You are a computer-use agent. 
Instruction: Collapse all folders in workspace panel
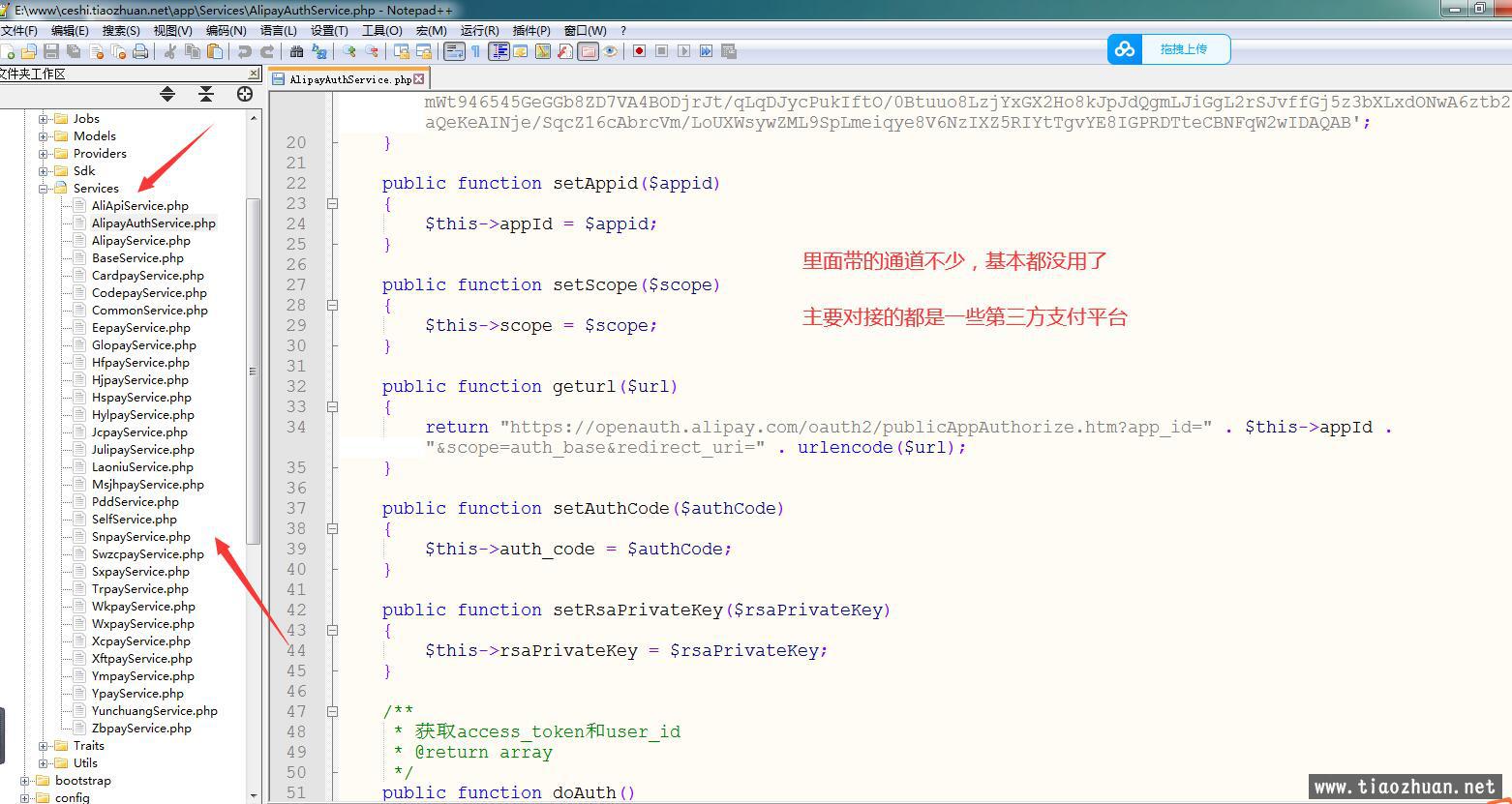point(206,94)
